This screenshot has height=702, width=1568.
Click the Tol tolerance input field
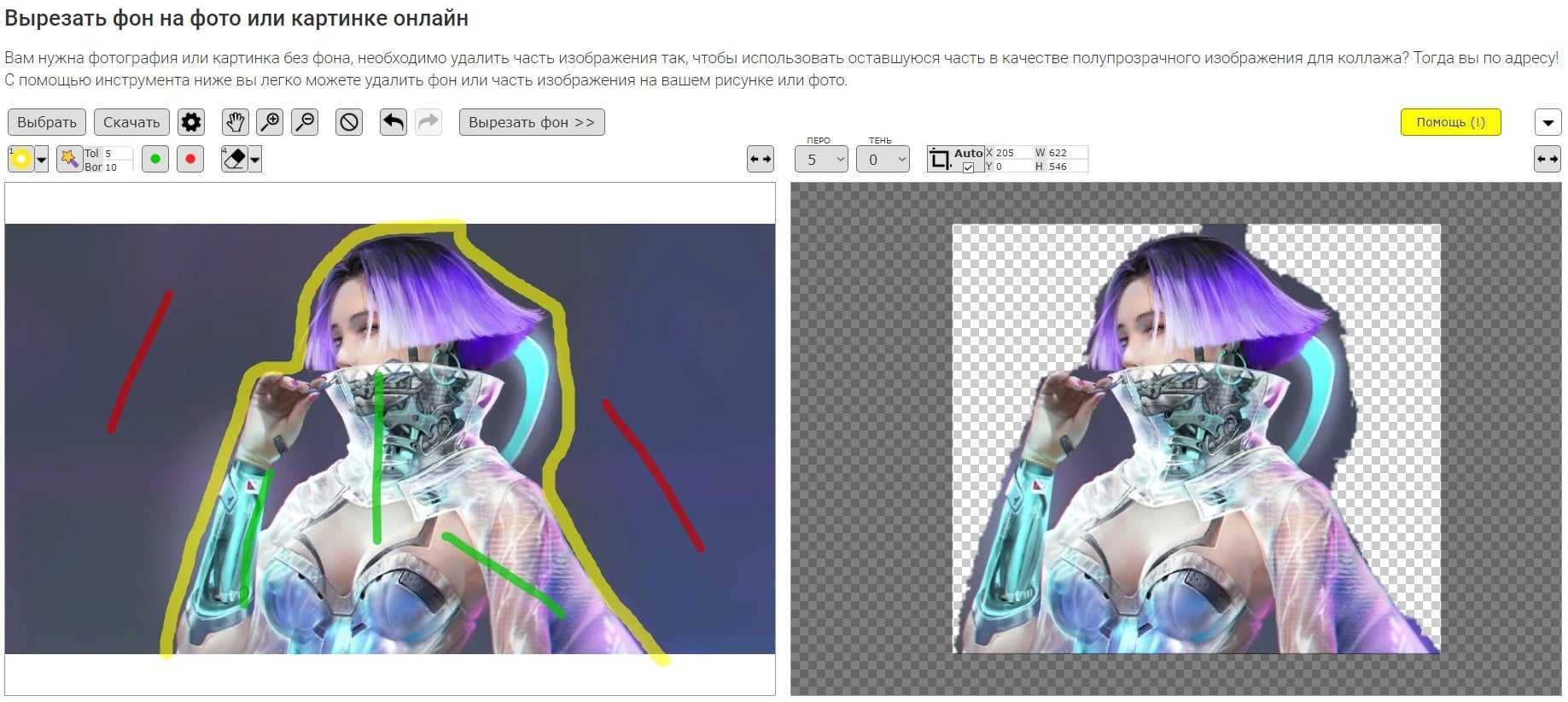(x=118, y=153)
